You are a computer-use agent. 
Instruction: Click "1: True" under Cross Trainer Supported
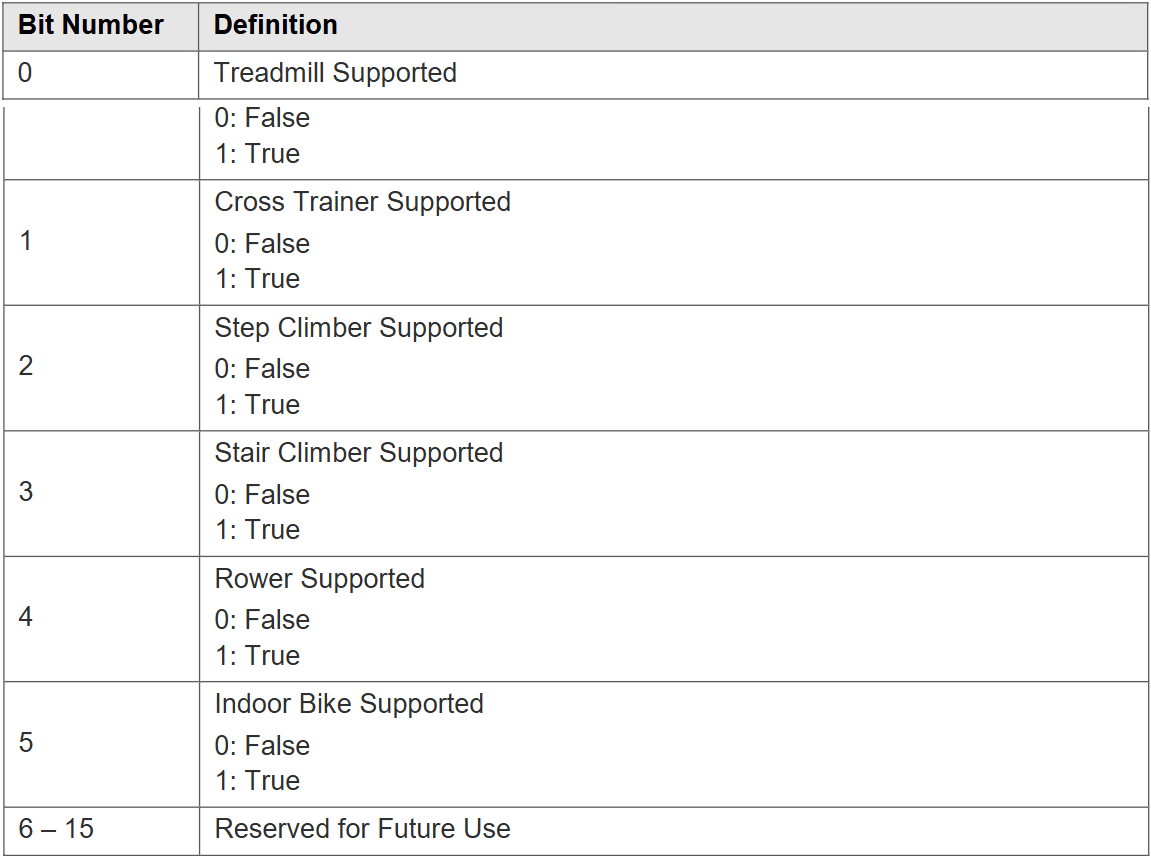[257, 279]
